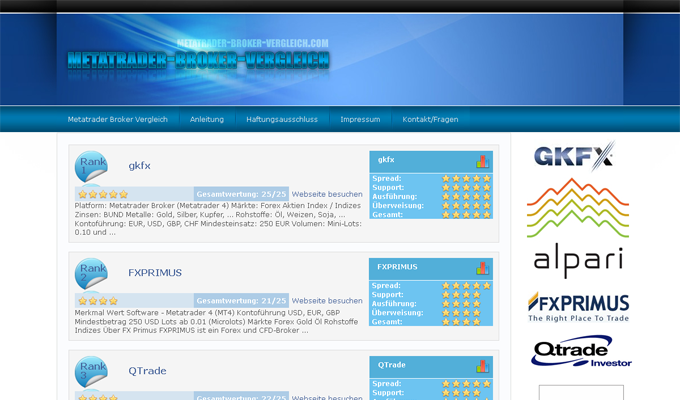Go to the Anleitung page
Viewport: 680px width, 400px height.
click(x=207, y=119)
